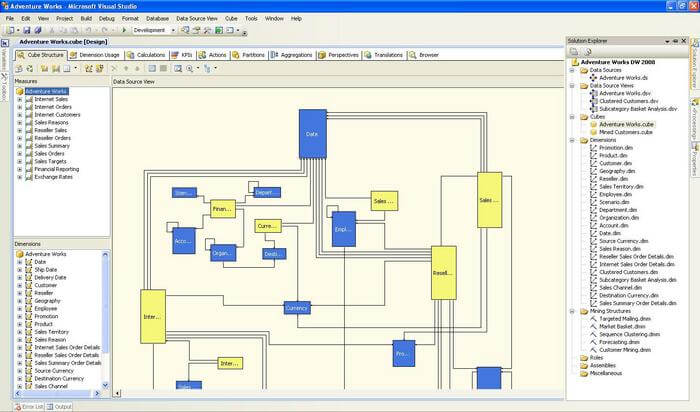Select the Roles folder in Solution Explorer
The width and height of the screenshot is (700, 412).
tap(596, 358)
